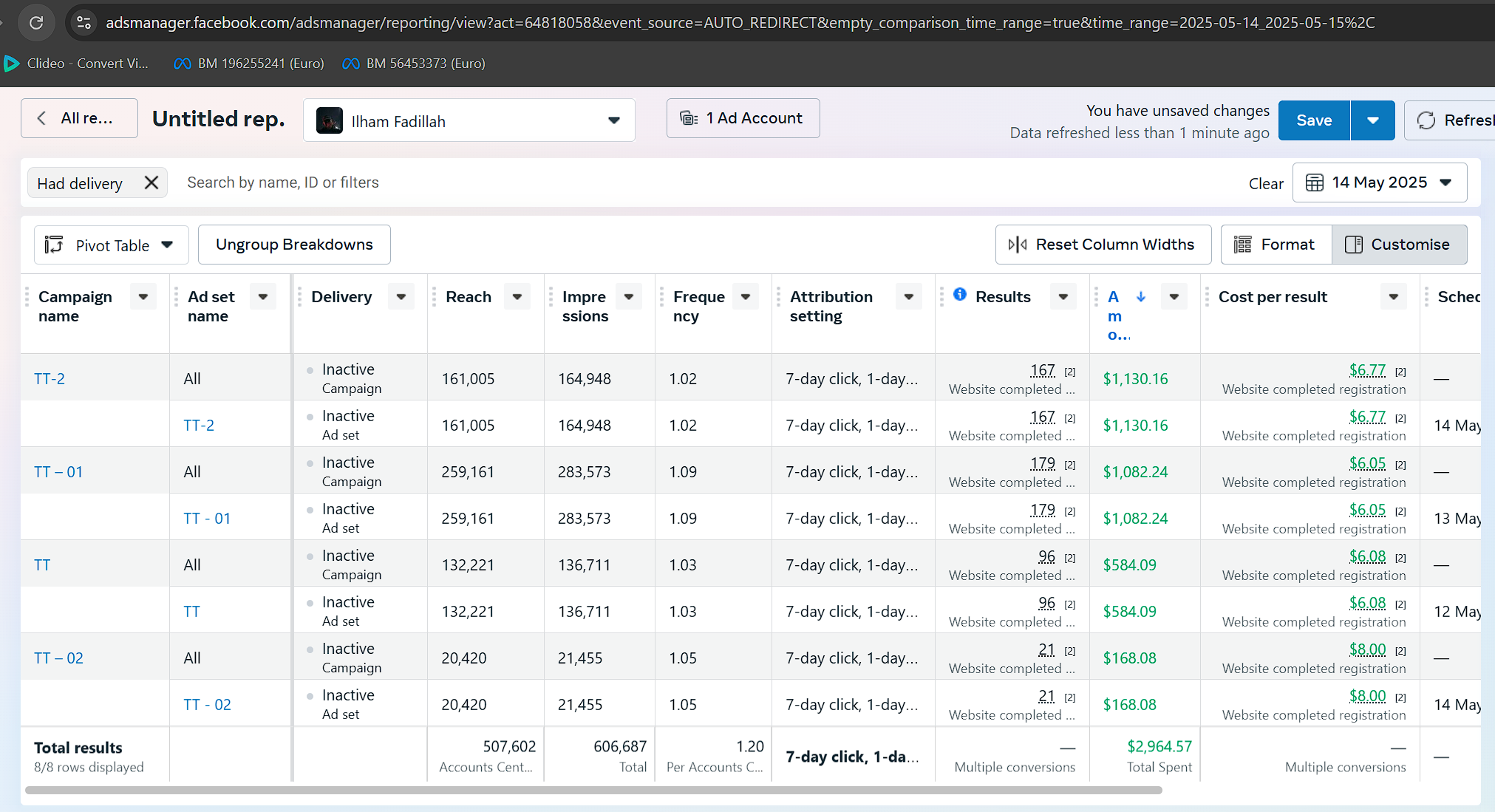Click the Results info icon
Viewport: 1495px width, 812px height.
(959, 295)
